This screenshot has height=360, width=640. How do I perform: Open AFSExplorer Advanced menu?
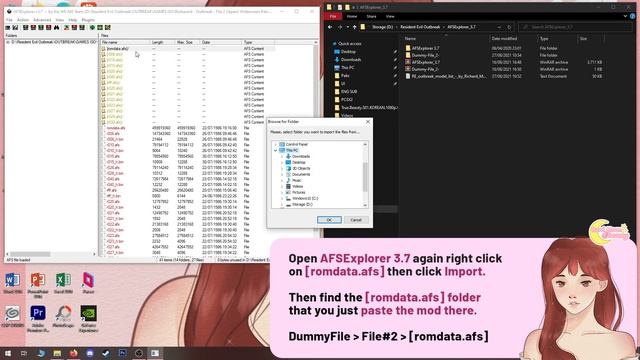point(42,20)
